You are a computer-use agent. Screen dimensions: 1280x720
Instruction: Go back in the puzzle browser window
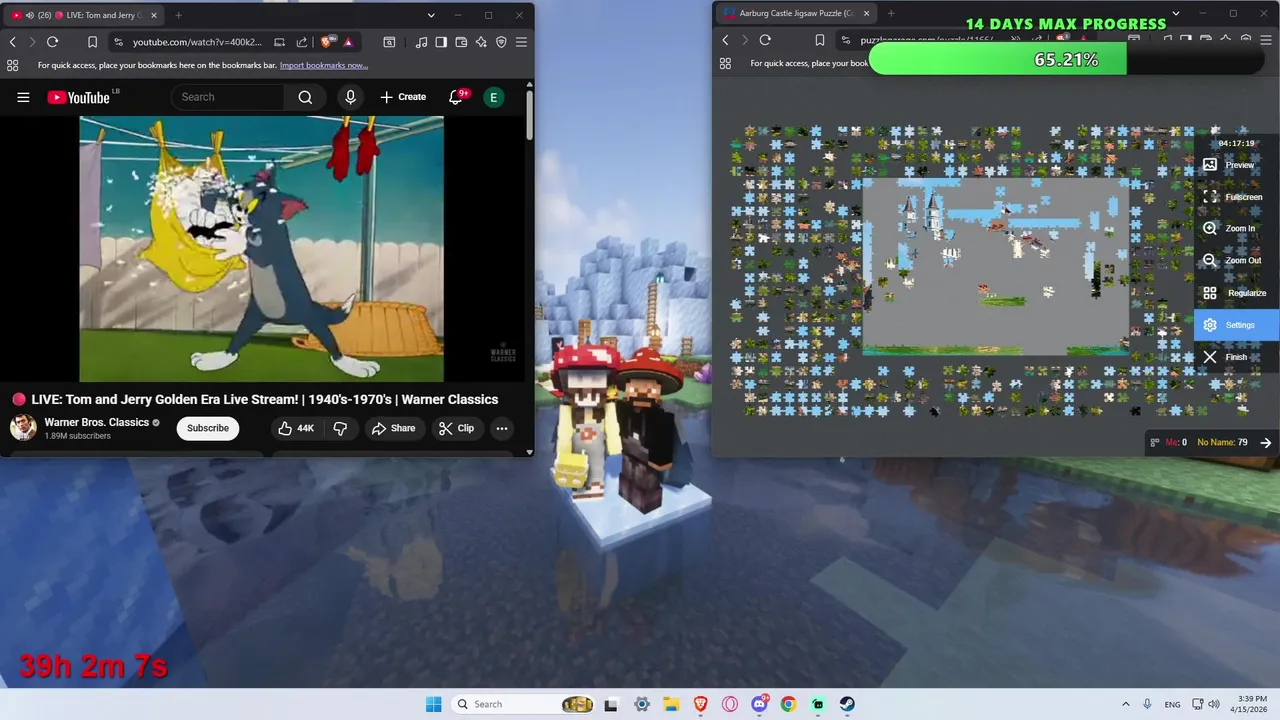click(x=726, y=40)
